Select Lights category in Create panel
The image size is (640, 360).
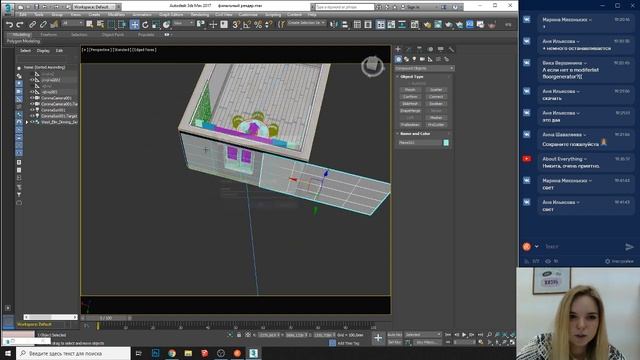pos(414,59)
